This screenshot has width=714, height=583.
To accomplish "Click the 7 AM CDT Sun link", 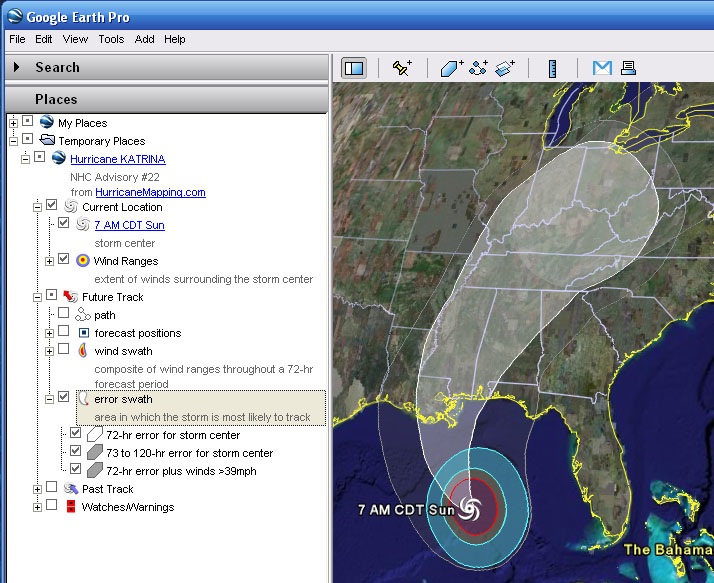I will tap(130, 225).
